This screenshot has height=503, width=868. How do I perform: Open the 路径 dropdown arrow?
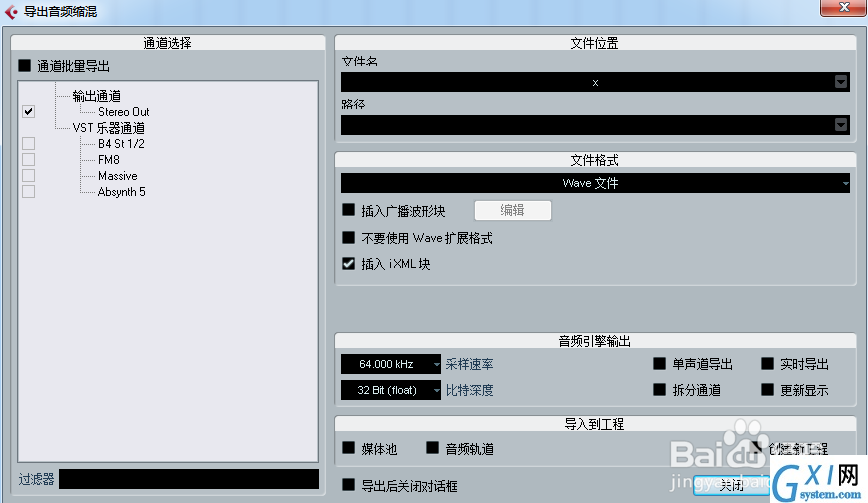coord(841,125)
